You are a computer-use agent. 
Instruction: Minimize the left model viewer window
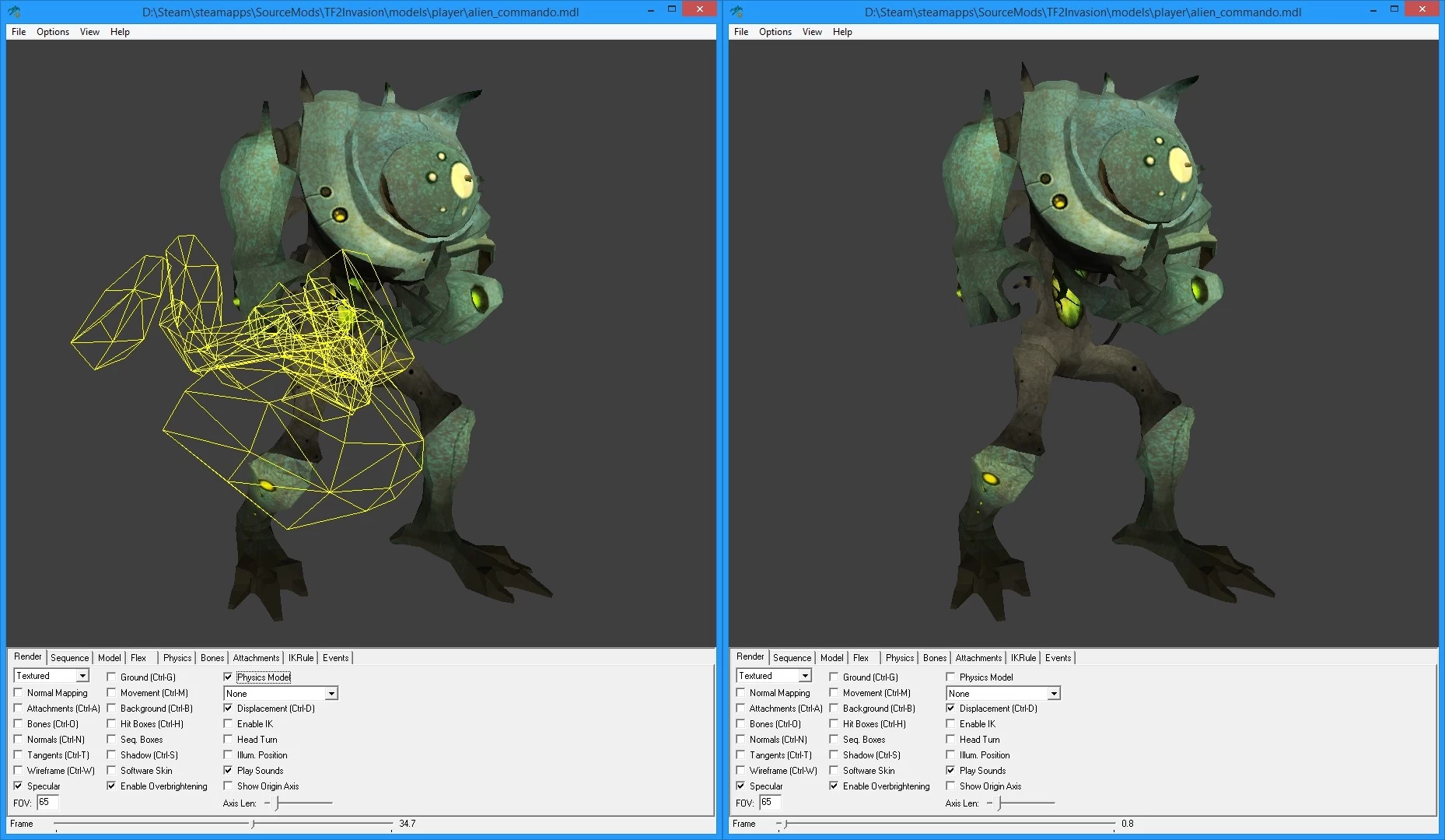coord(650,10)
